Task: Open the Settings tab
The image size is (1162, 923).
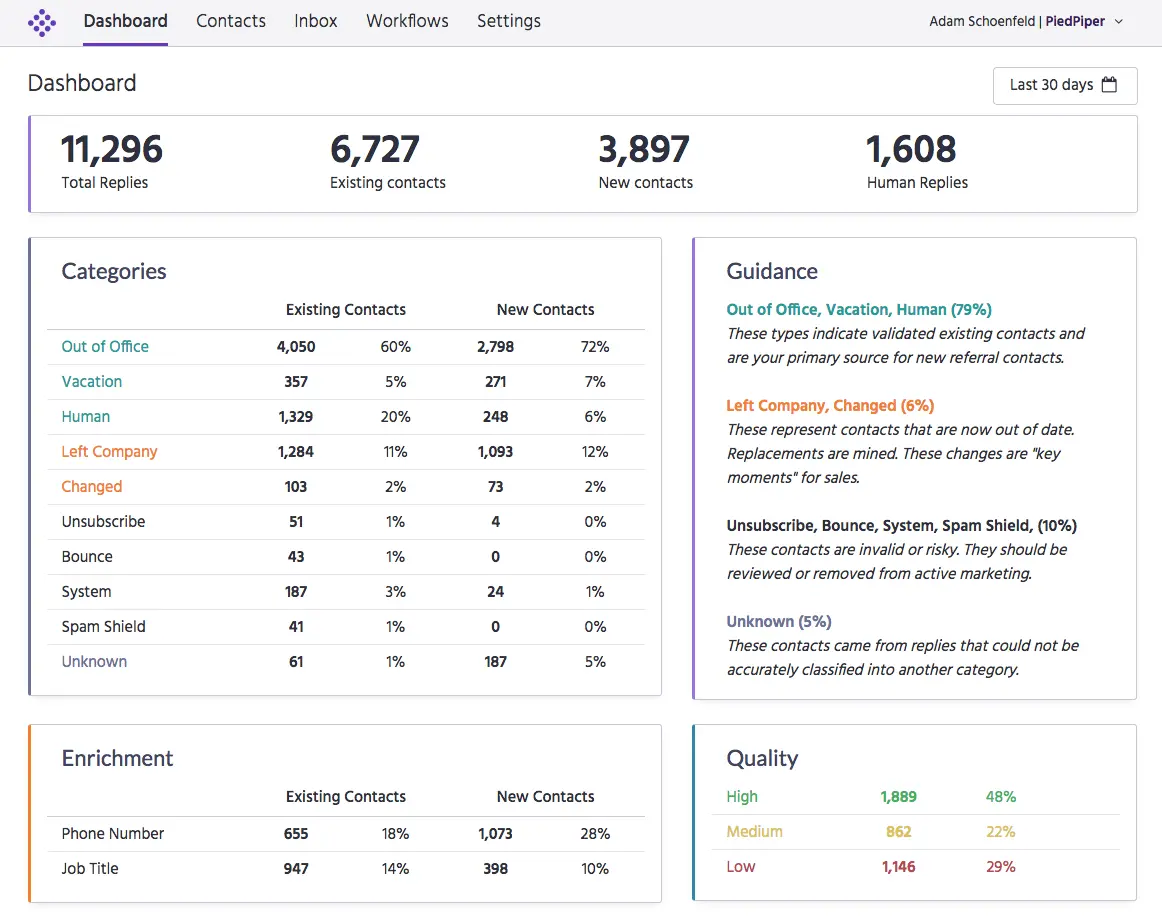Action: point(508,21)
